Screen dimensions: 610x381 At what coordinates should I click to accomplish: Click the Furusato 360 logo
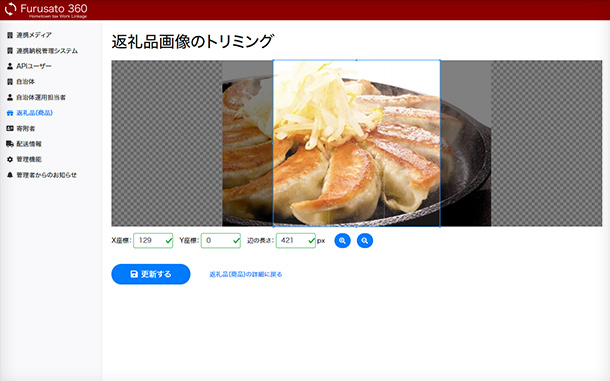pos(46,10)
